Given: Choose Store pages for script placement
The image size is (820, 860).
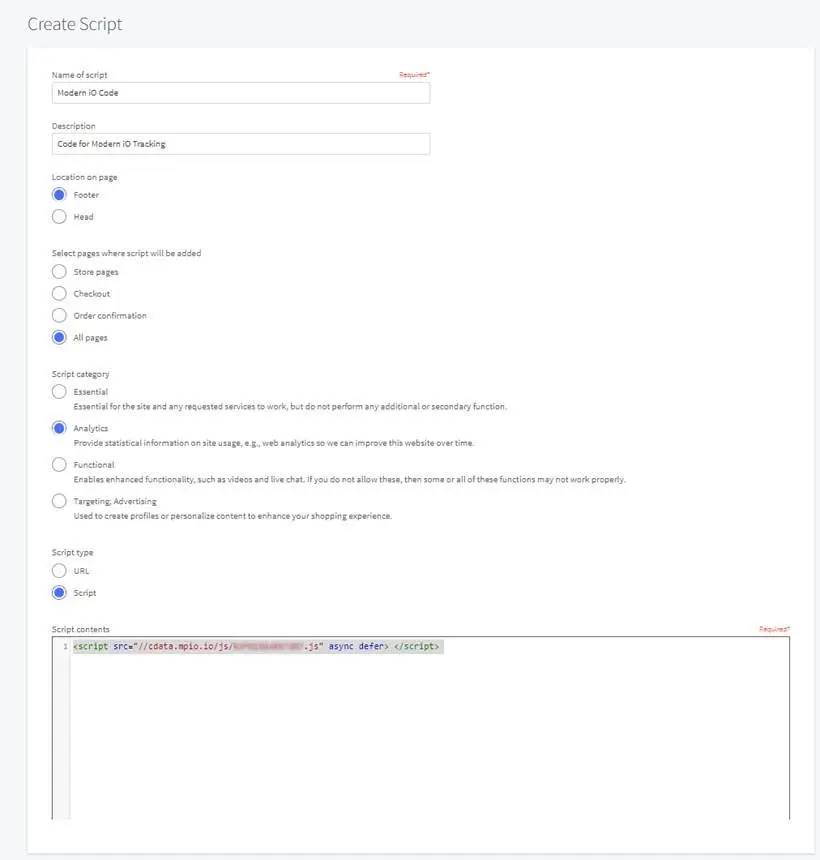Looking at the screenshot, I should point(59,272).
